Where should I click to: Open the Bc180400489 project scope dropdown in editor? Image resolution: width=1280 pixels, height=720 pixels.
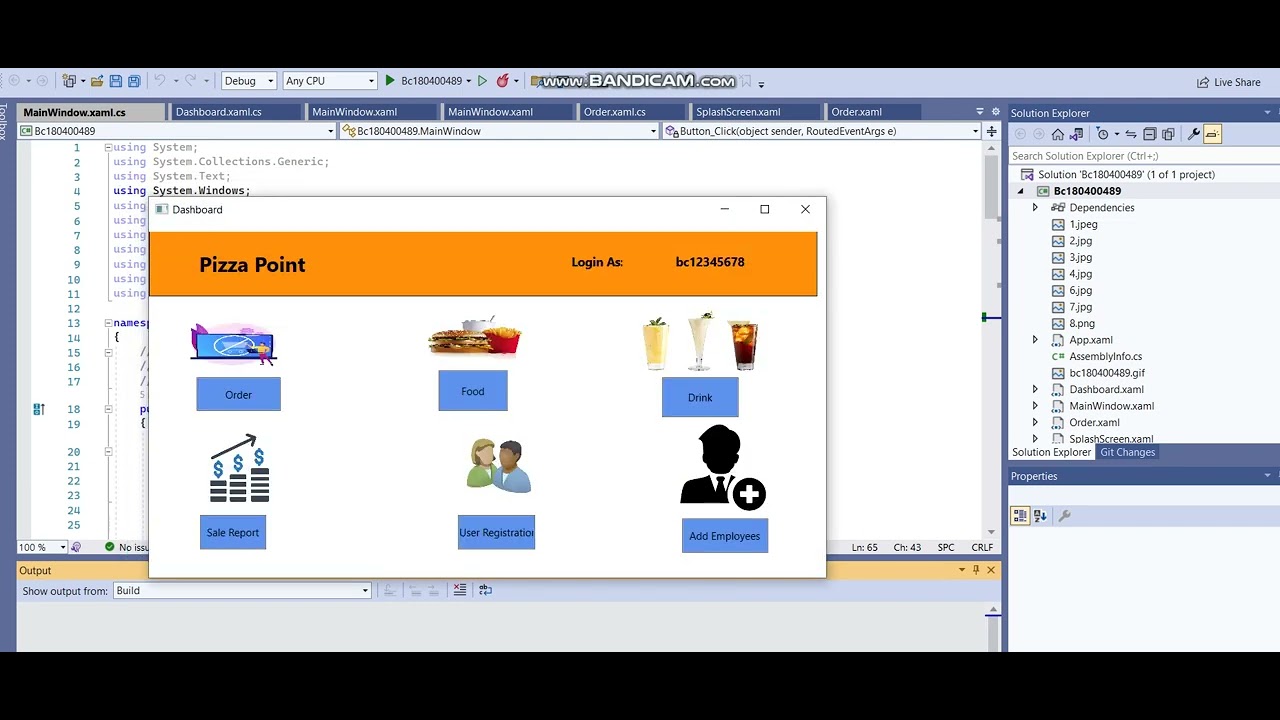pos(177,131)
